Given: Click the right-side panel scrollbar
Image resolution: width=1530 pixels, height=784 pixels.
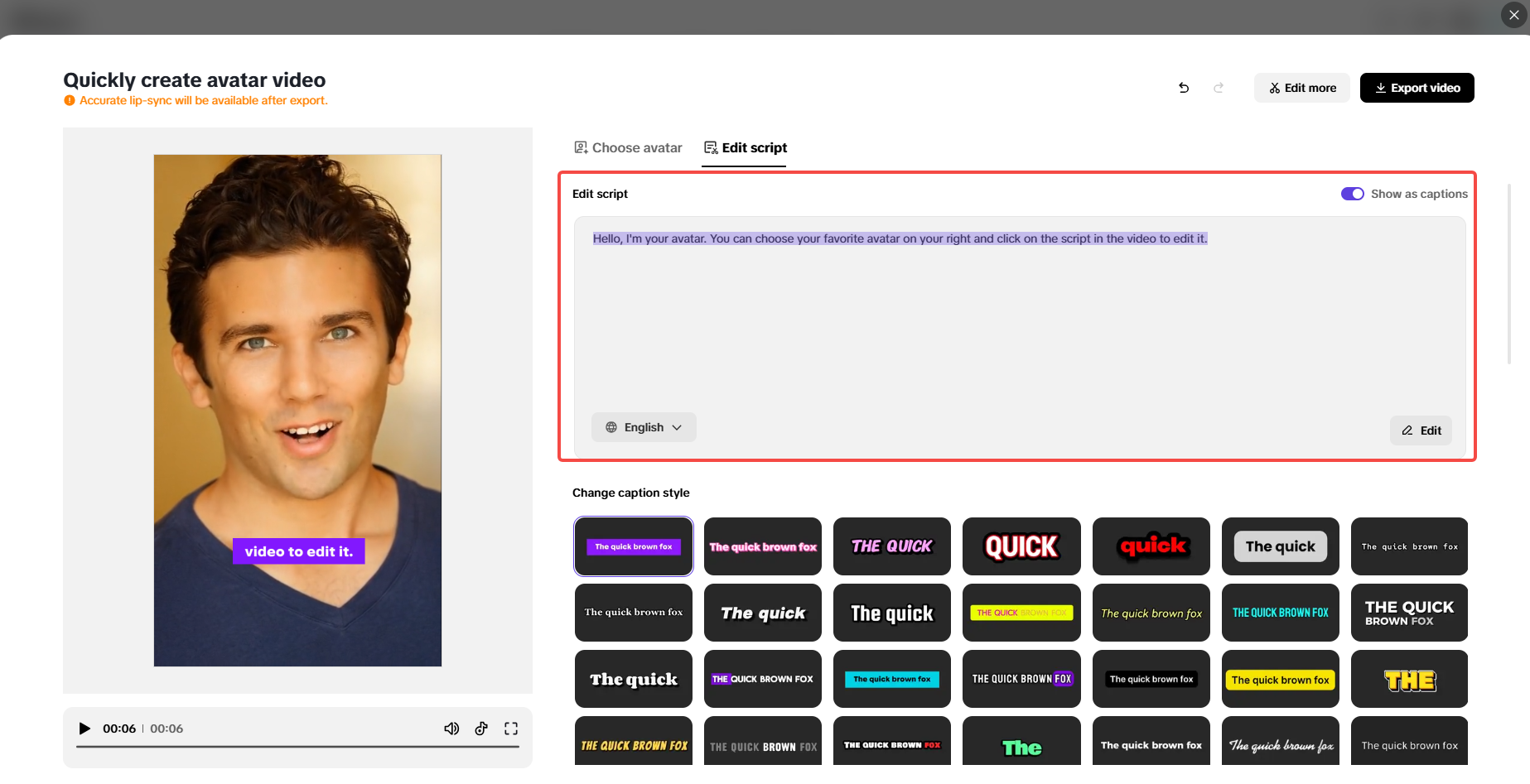Looking at the screenshot, I should tap(1509, 273).
